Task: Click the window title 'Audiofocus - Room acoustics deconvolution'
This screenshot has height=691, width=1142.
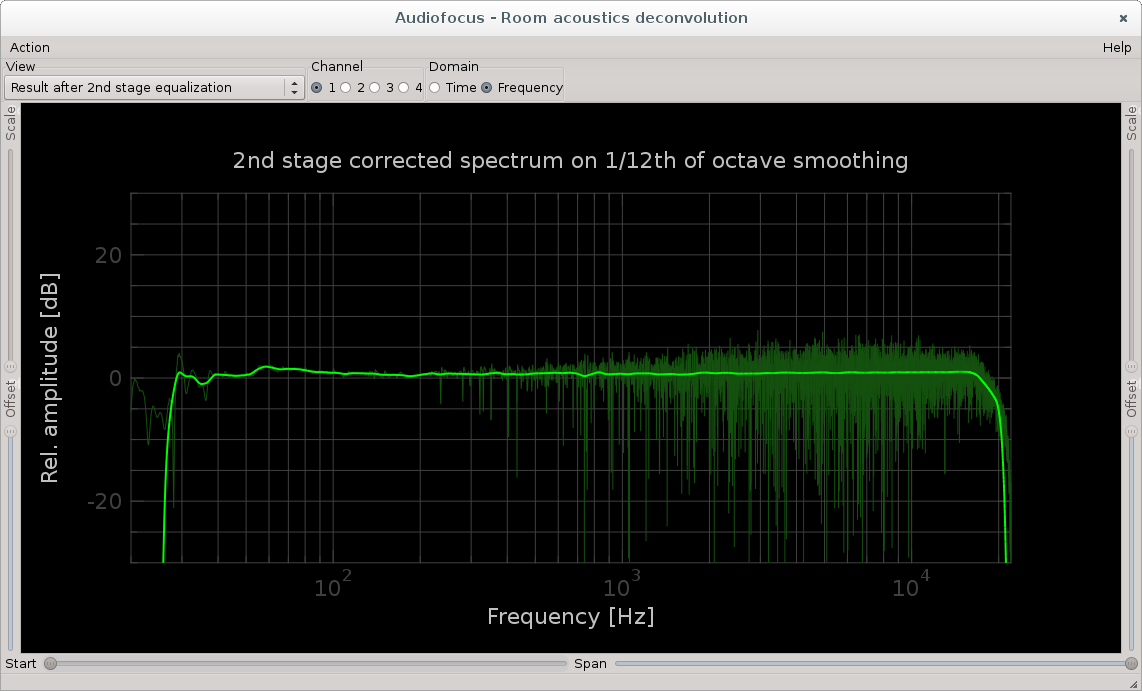Action: point(571,17)
